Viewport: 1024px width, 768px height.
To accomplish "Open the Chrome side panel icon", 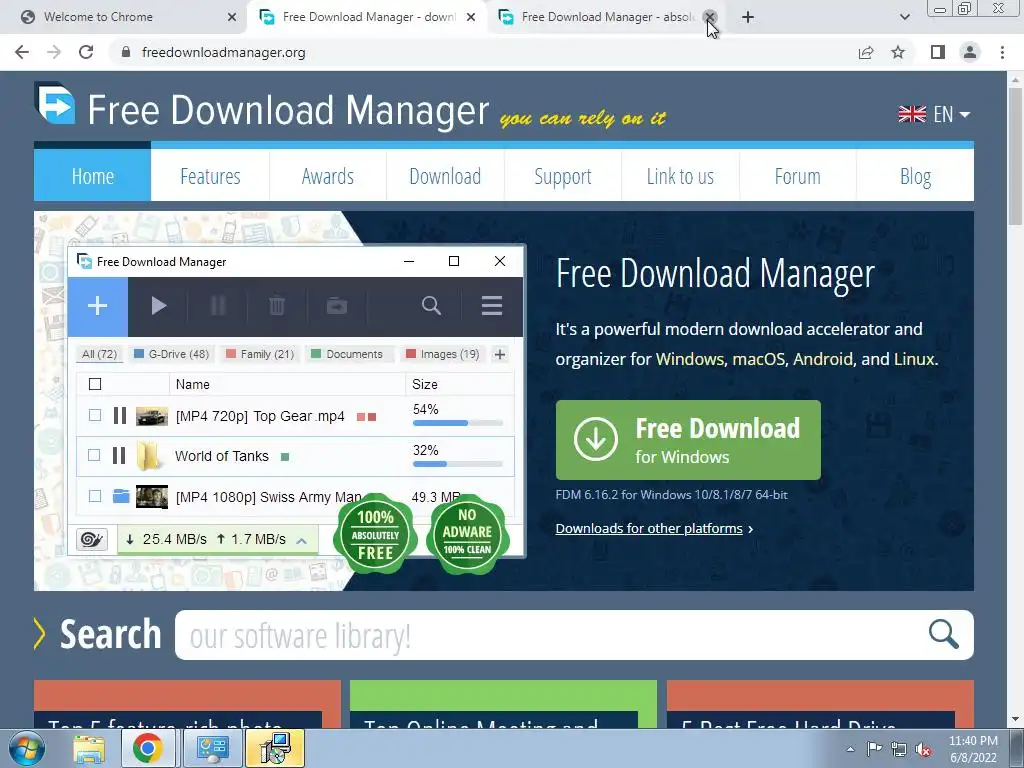I will (x=938, y=52).
